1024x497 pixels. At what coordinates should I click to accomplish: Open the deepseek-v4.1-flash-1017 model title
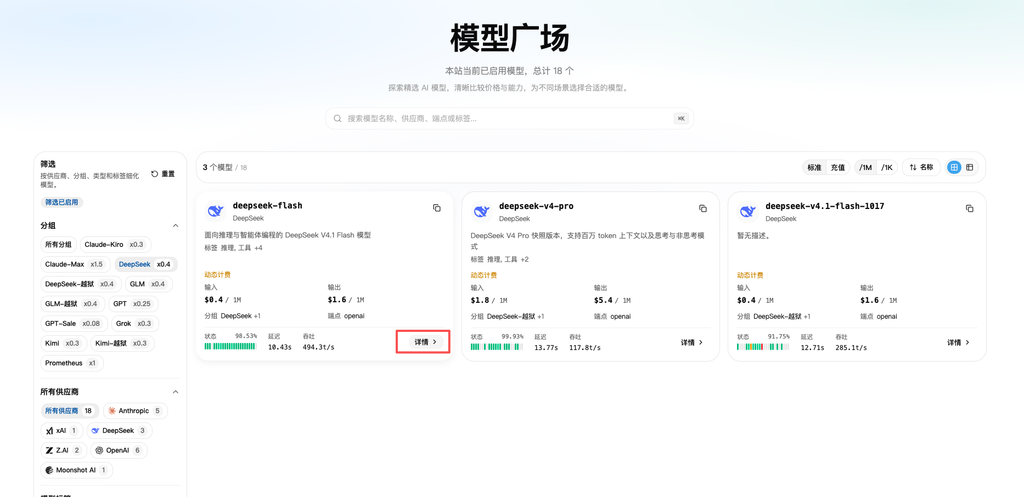tap(825, 206)
